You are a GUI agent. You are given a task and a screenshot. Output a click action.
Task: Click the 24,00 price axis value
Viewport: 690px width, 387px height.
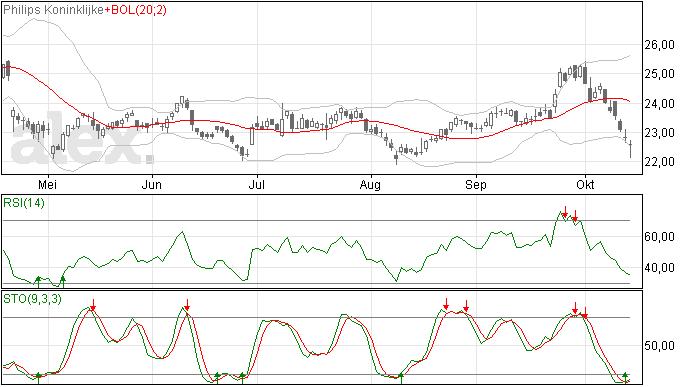(x=659, y=104)
